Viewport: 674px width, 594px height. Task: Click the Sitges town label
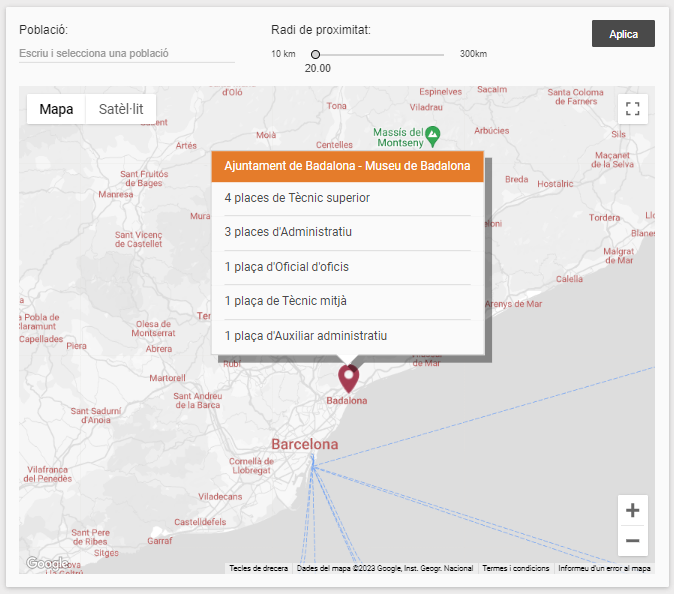106,553
